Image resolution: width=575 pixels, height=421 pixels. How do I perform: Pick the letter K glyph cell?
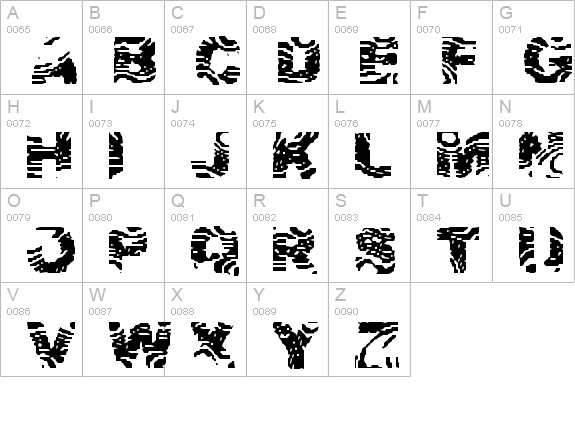click(288, 141)
